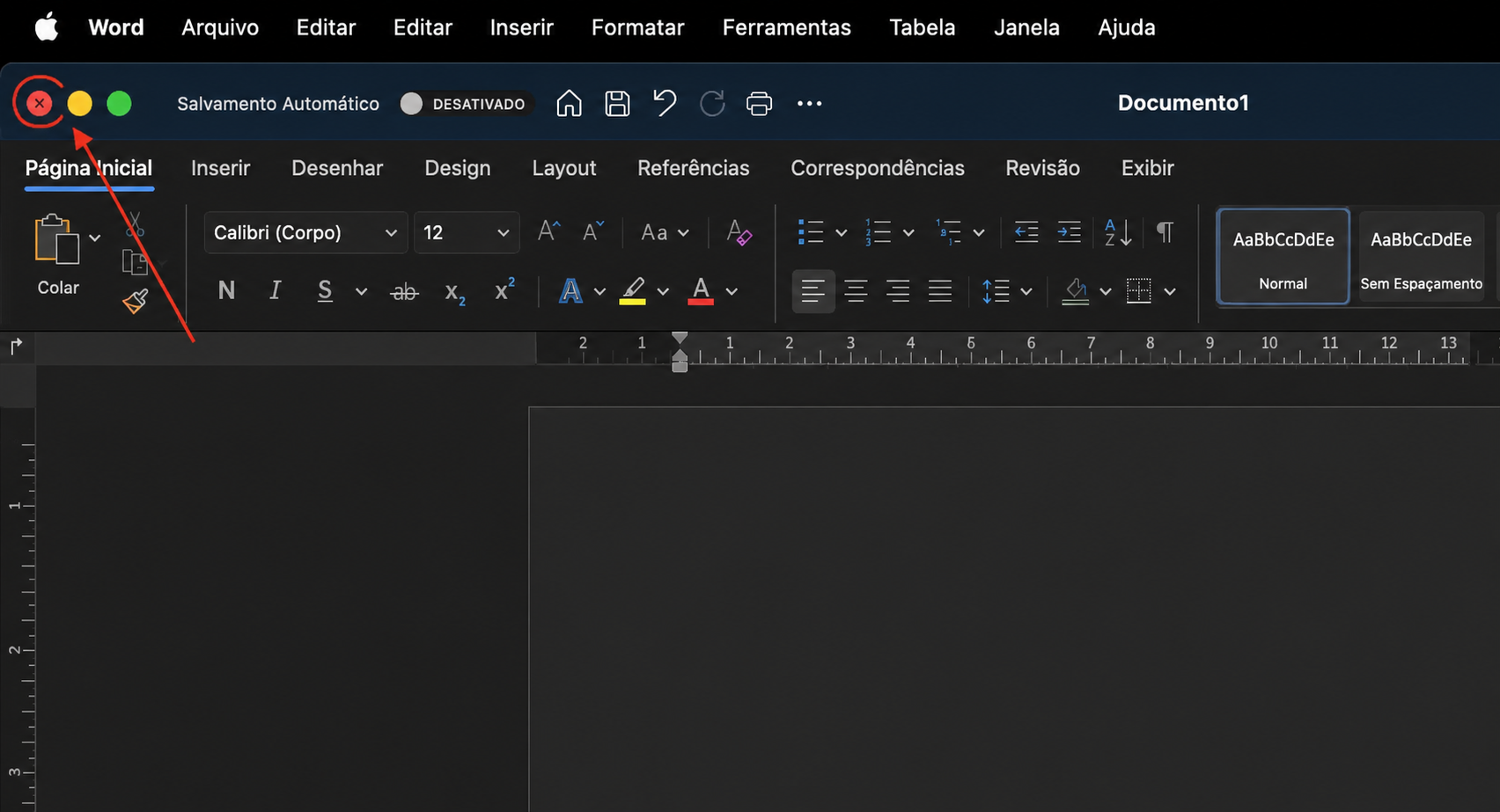Go to Referências tab
1500x812 pixels.
693,168
